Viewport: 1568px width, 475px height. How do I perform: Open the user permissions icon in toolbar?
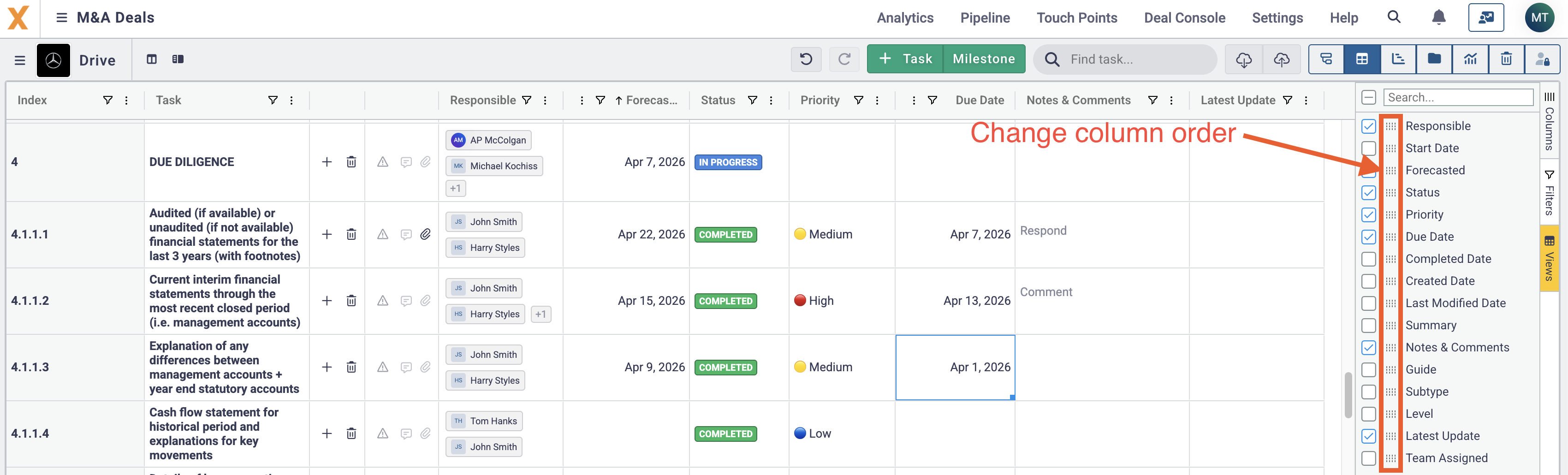click(1542, 59)
